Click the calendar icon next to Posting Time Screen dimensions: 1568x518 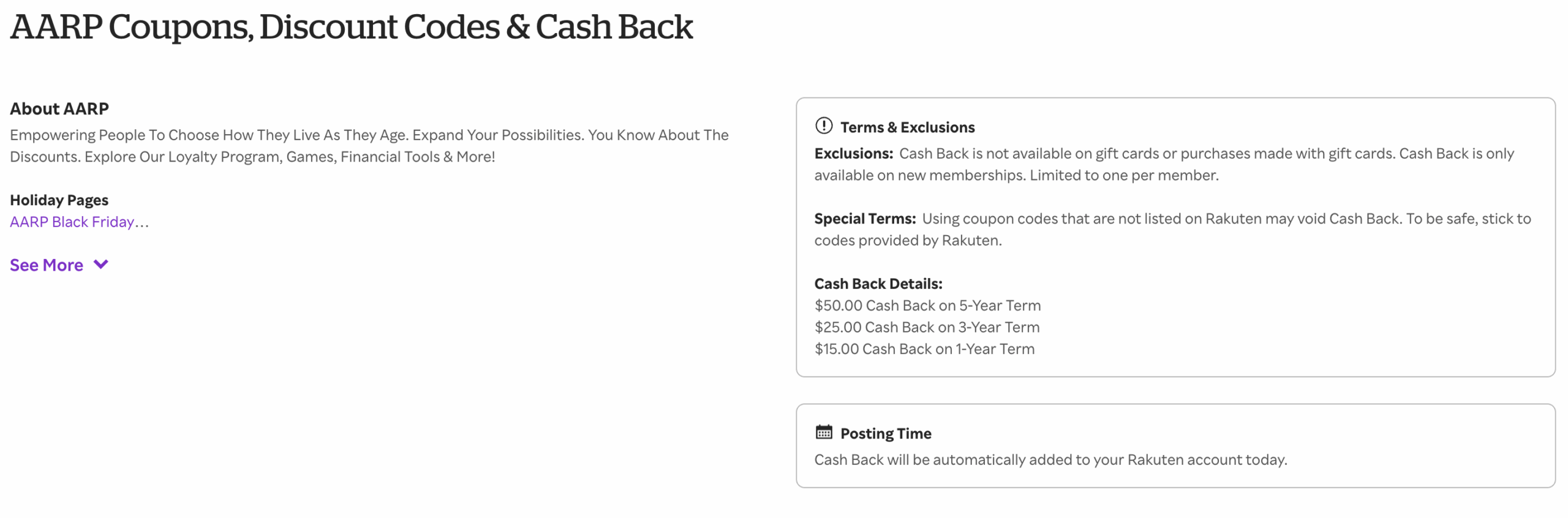click(x=823, y=432)
